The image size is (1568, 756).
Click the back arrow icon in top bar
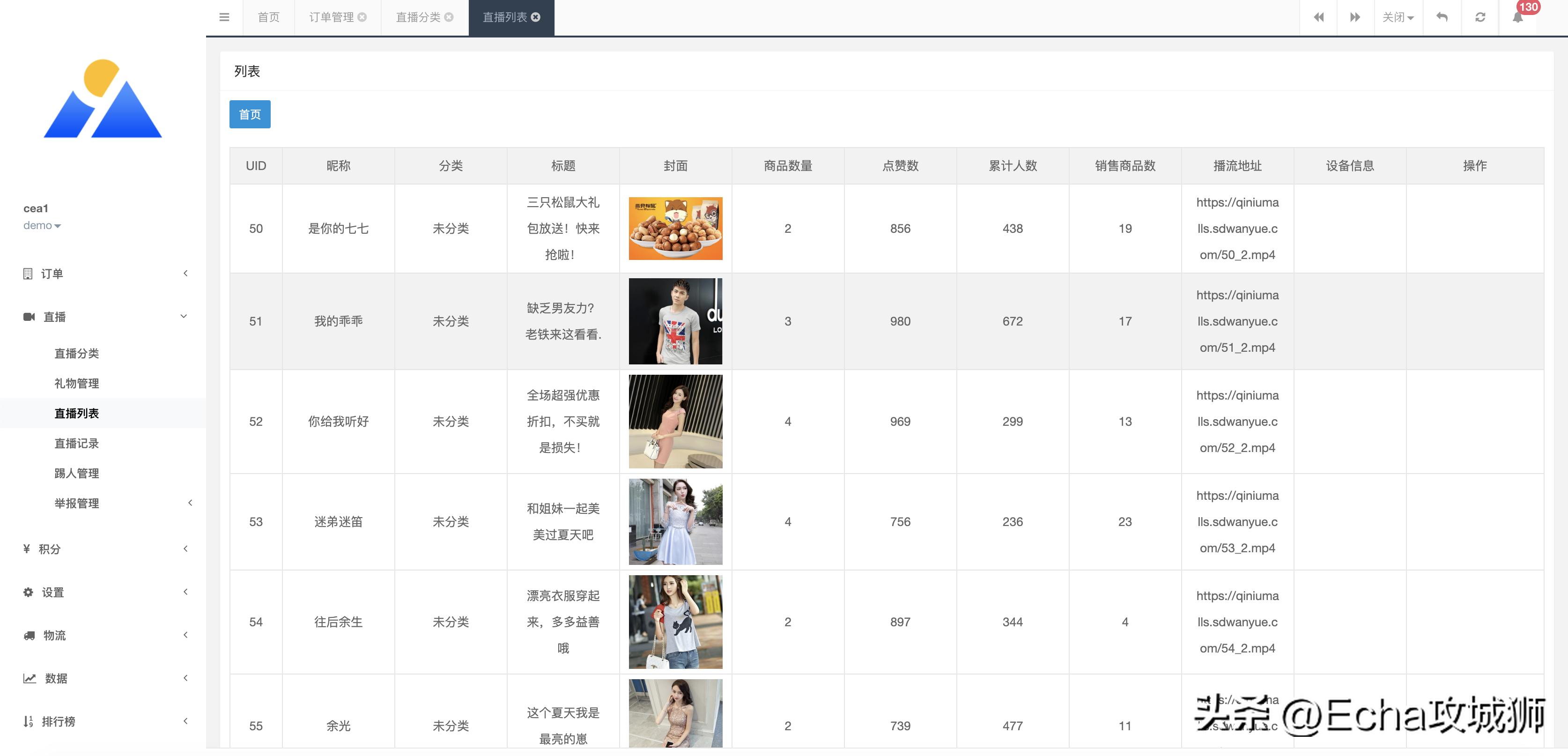pyautogui.click(x=1442, y=17)
